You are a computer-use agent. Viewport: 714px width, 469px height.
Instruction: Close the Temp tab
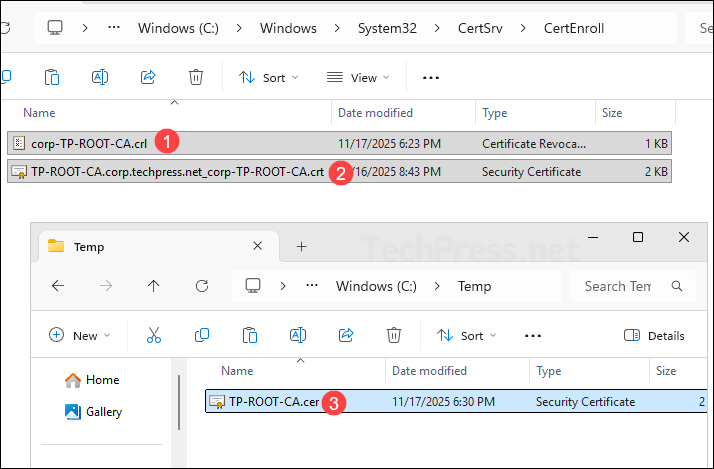(257, 246)
